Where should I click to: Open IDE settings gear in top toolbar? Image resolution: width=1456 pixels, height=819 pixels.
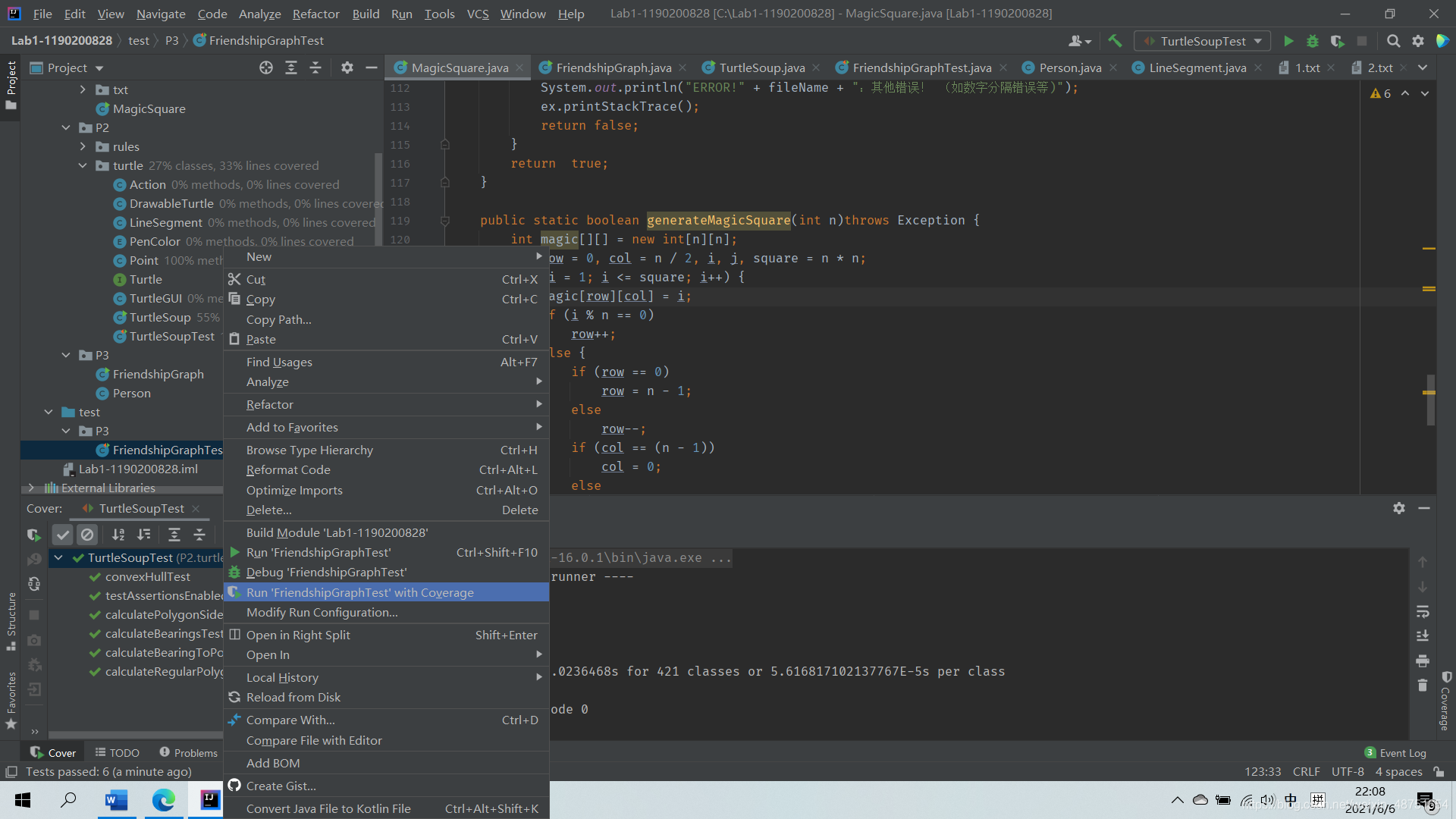point(1418,41)
